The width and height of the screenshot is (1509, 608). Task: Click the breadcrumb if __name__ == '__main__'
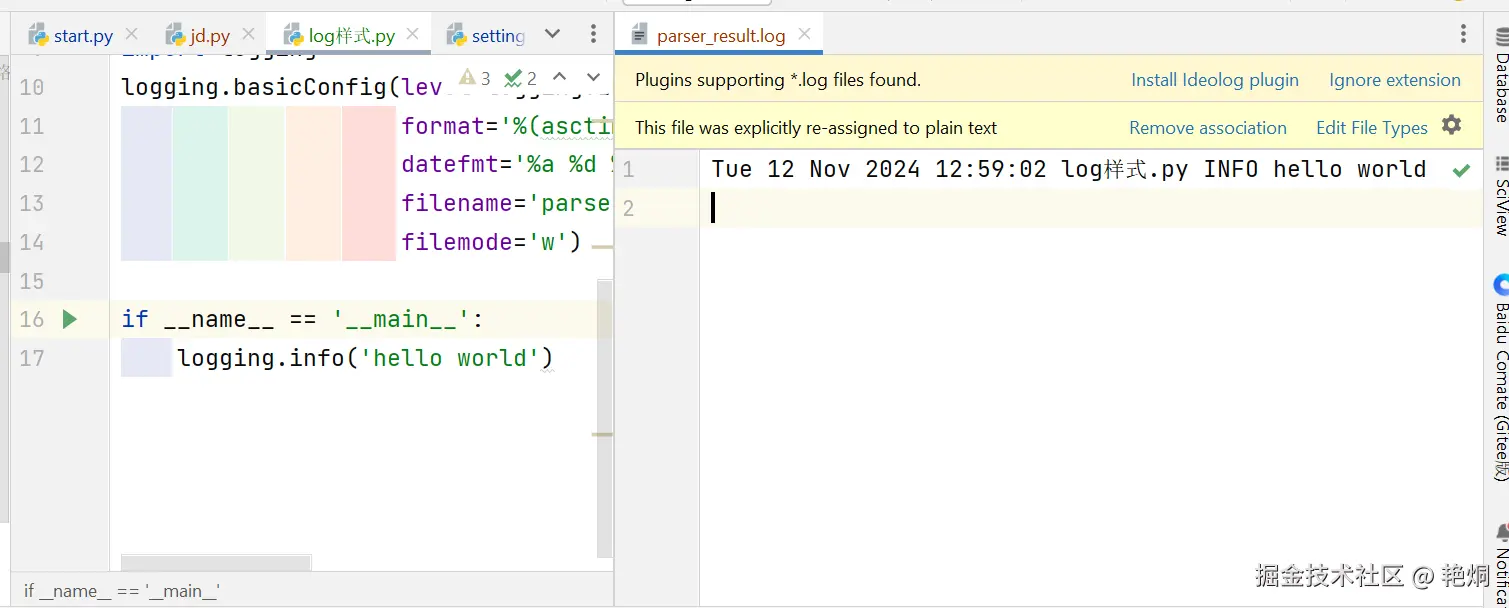click(x=122, y=591)
